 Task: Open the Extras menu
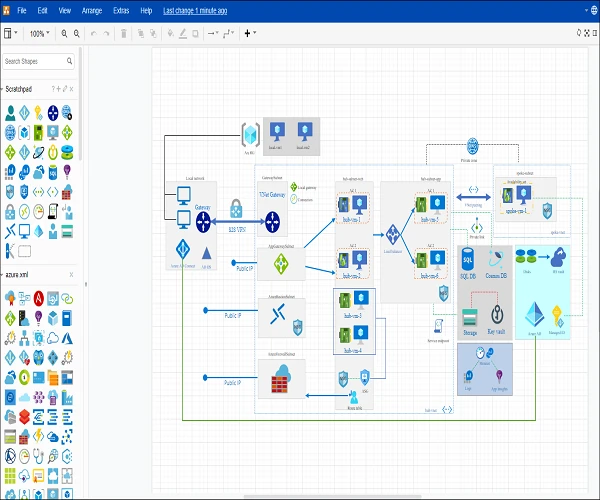click(x=121, y=9)
